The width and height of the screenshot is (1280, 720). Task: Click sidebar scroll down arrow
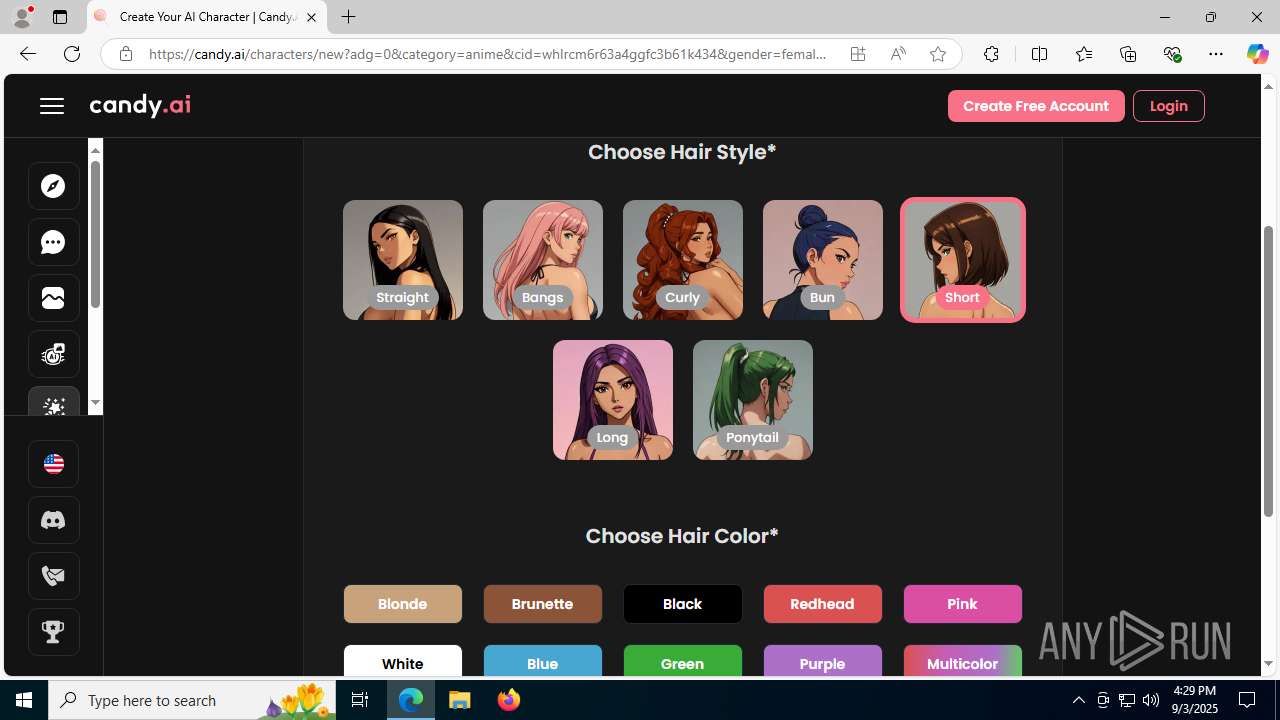[95, 403]
